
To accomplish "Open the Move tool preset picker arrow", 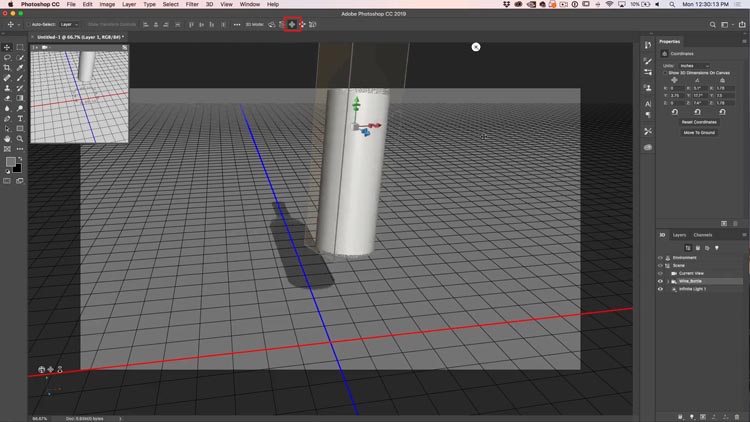I will click(x=19, y=24).
